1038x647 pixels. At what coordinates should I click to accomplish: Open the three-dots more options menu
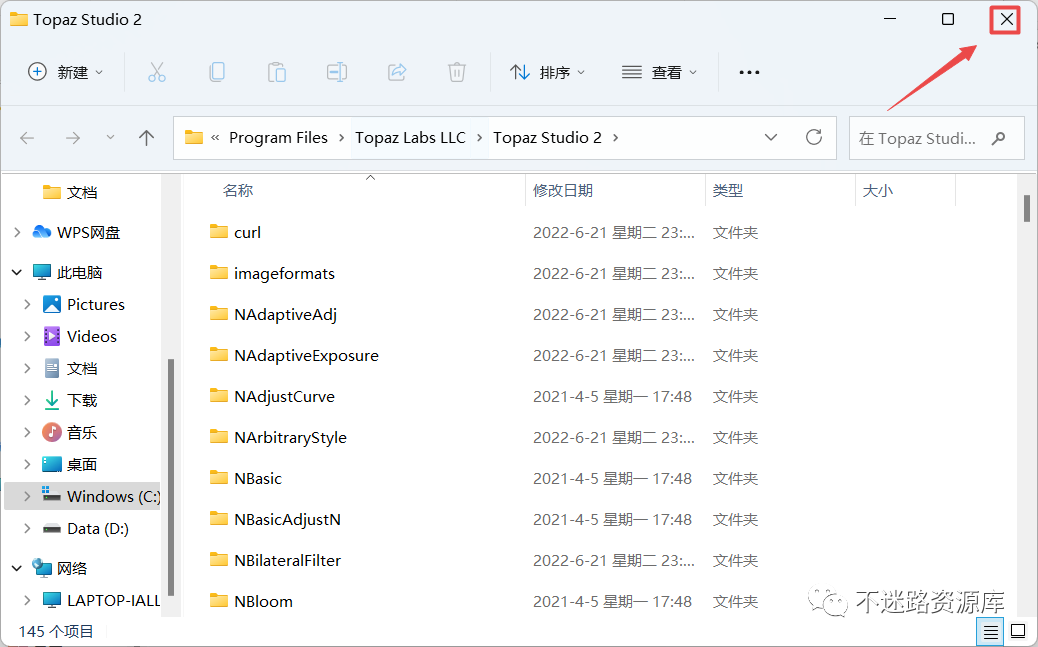click(x=749, y=72)
